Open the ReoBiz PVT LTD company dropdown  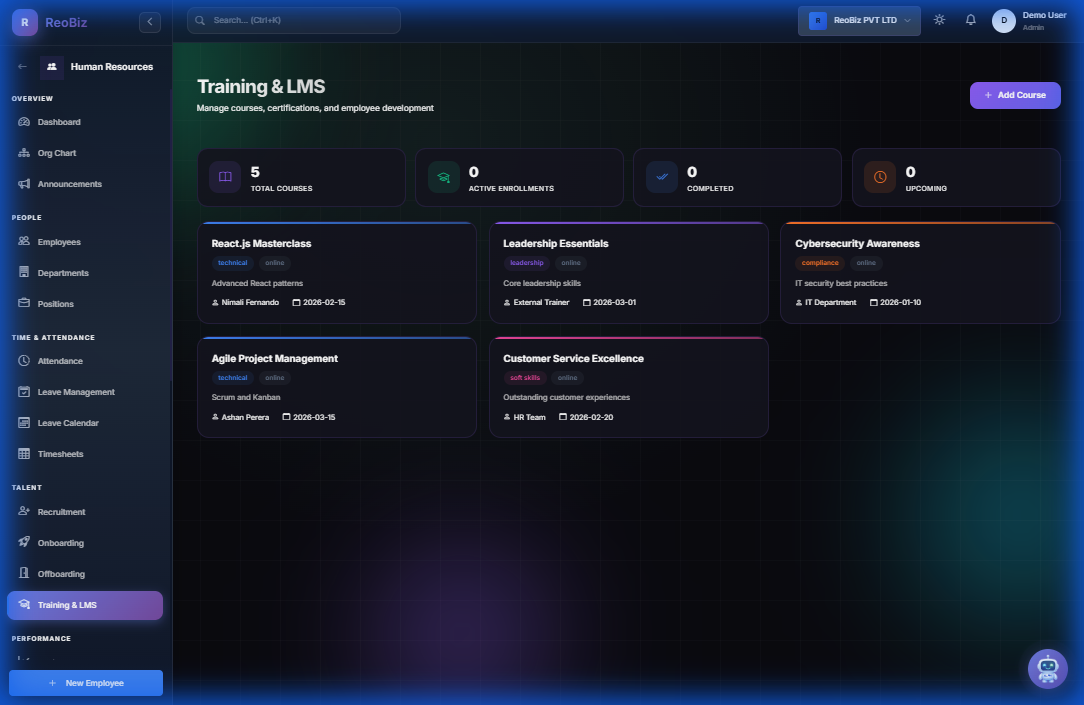coord(858,20)
